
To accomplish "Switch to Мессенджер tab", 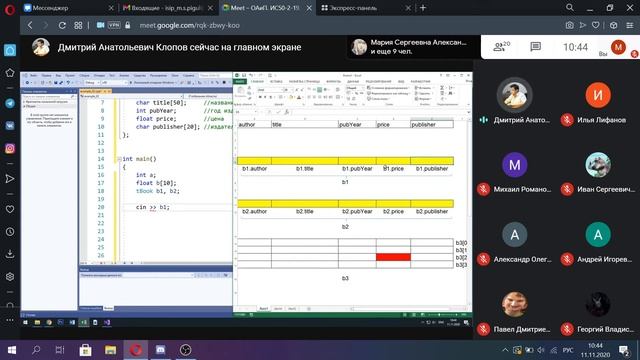I will (69, 8).
